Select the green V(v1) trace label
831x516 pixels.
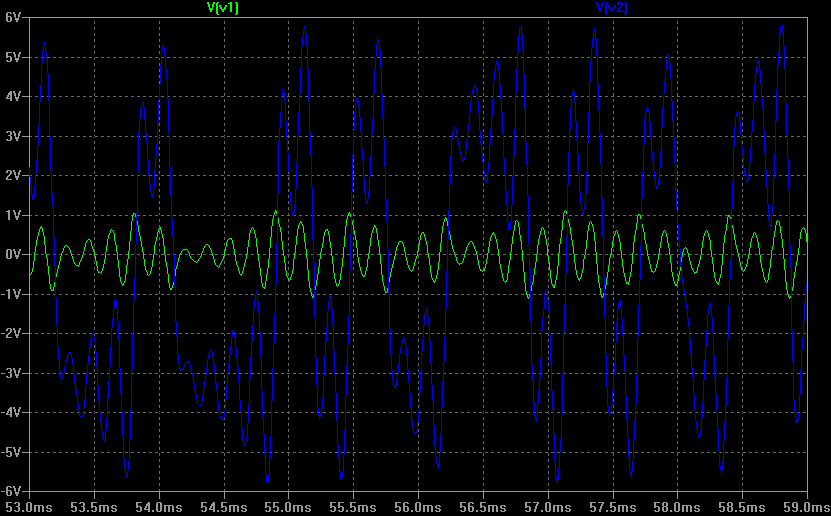tap(223, 7)
